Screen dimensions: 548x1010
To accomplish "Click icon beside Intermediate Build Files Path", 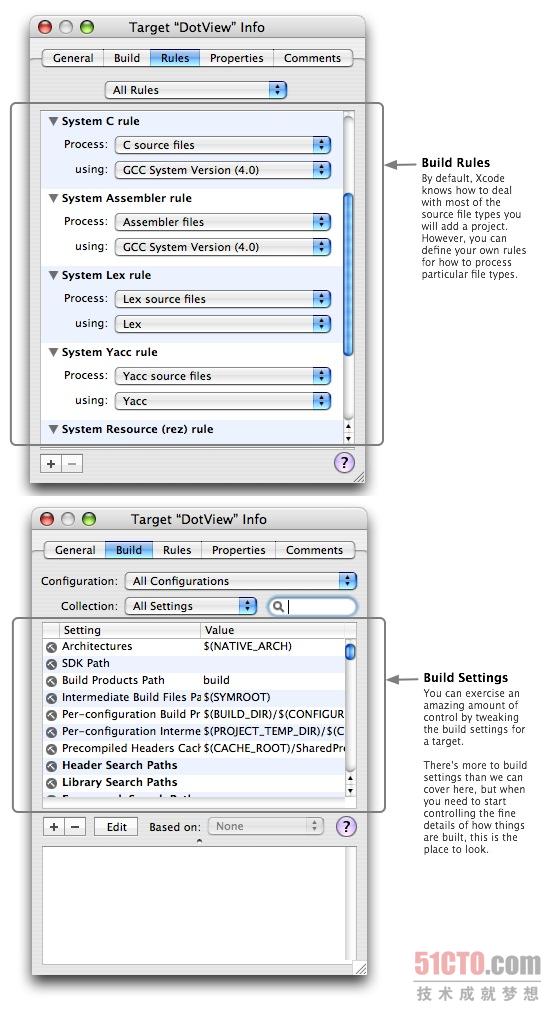I will [52, 698].
